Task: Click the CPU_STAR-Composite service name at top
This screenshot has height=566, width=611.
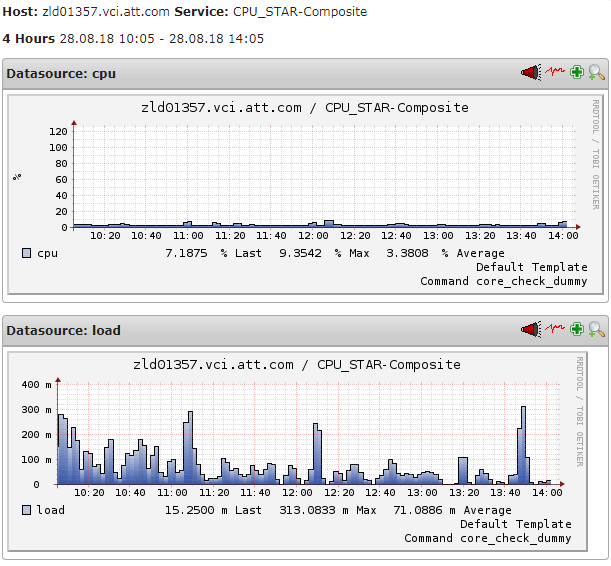Action: point(300,12)
